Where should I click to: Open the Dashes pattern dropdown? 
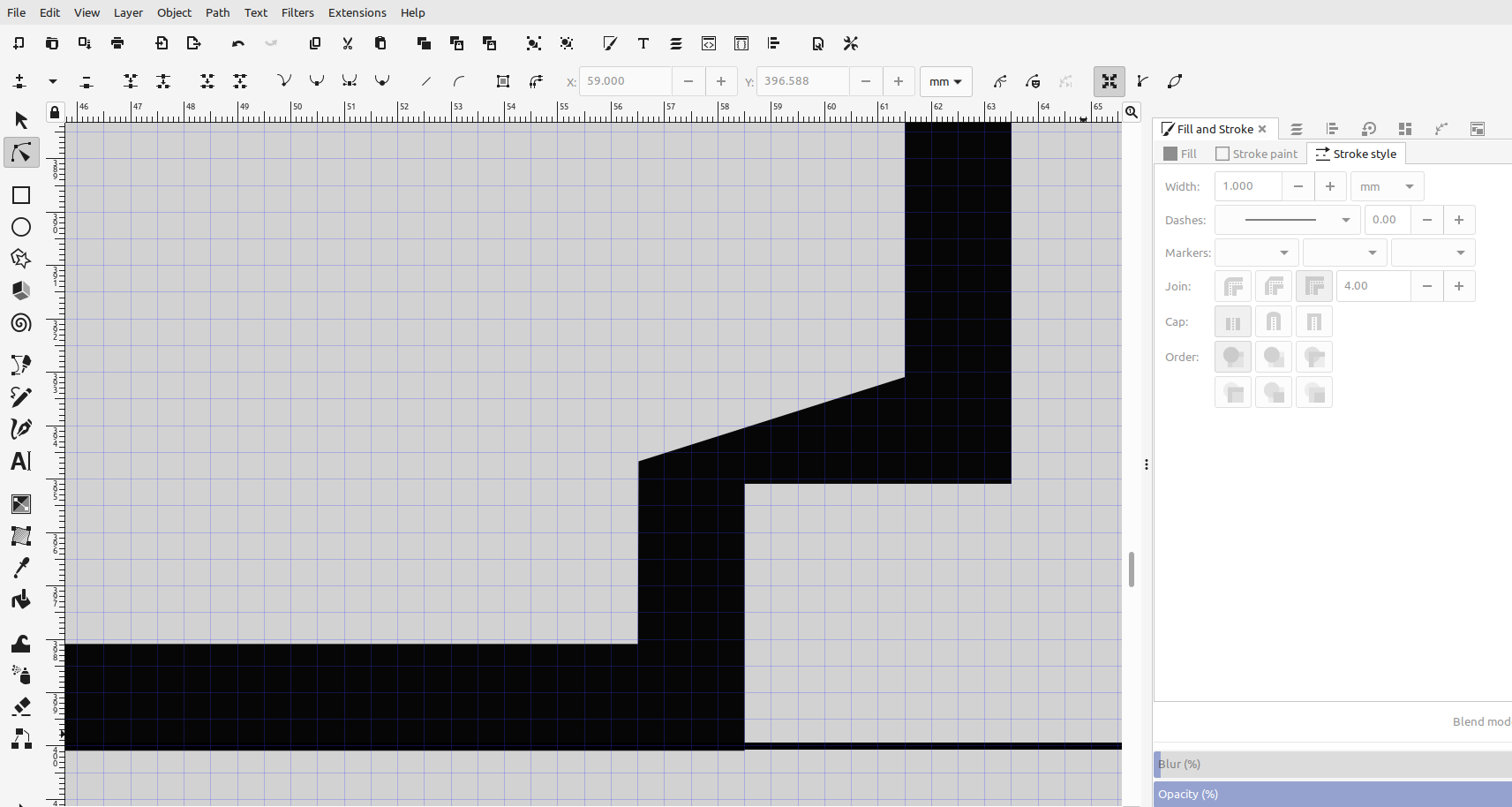click(x=1287, y=220)
